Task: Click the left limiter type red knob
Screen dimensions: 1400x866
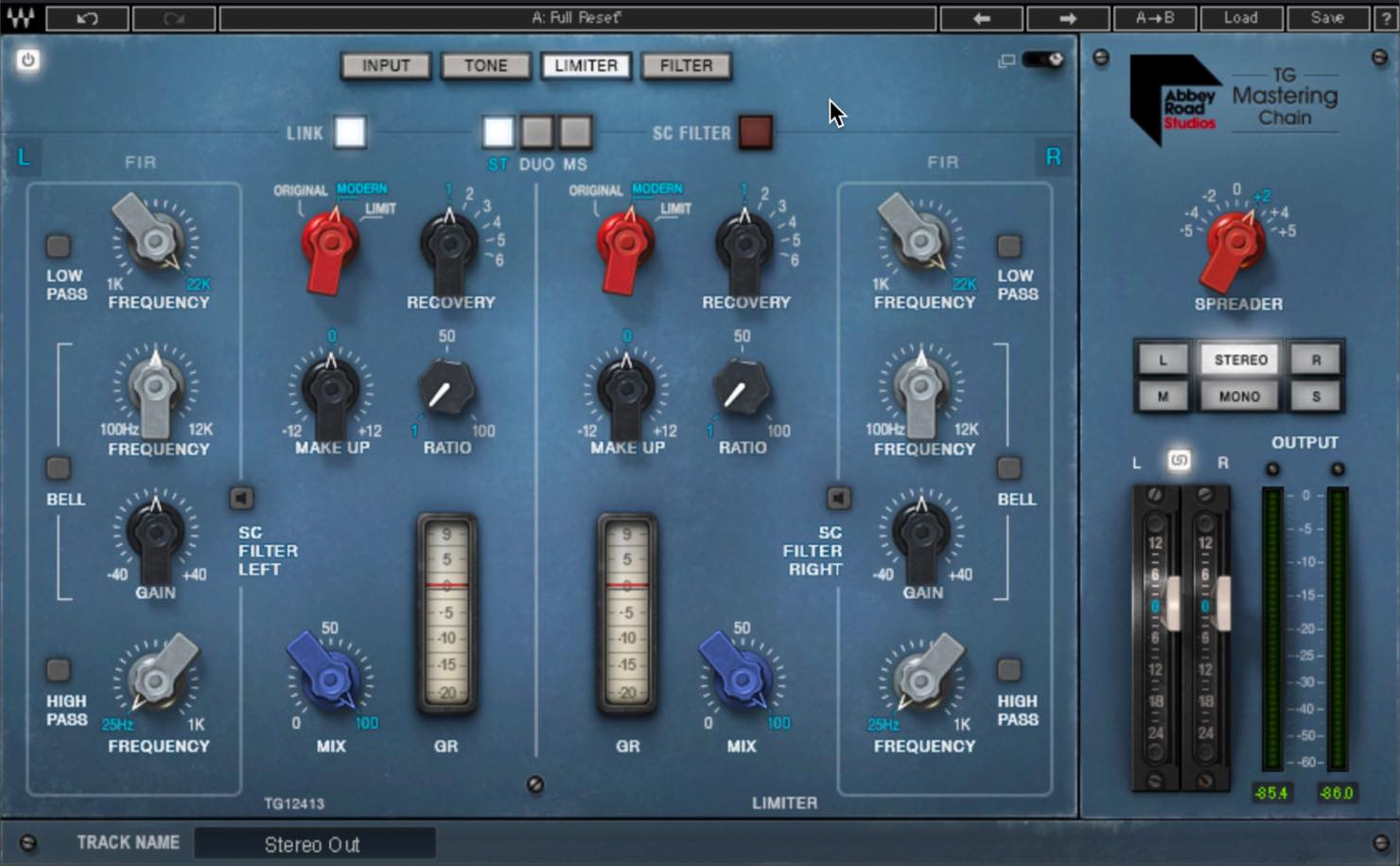Action: [x=330, y=246]
